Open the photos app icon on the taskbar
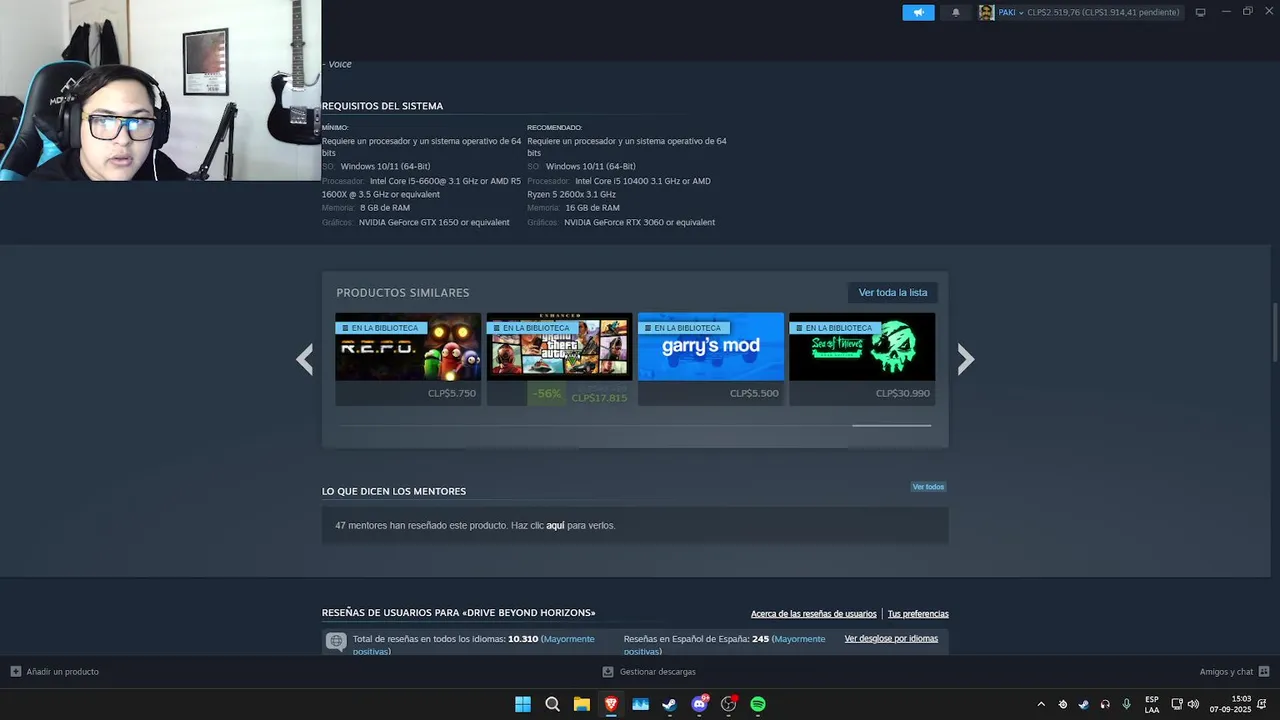 640,704
